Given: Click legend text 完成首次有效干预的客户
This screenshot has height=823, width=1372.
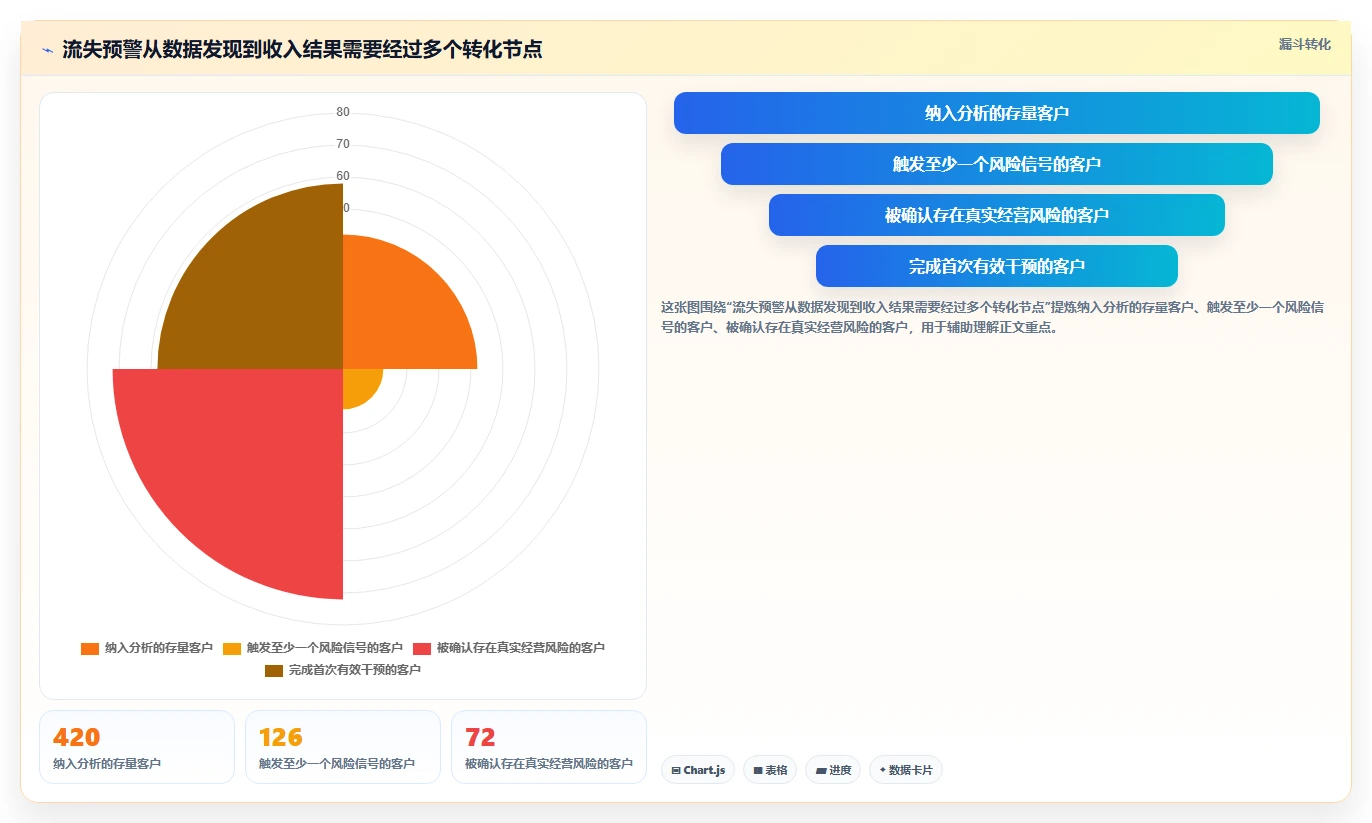Looking at the screenshot, I should [x=355, y=670].
